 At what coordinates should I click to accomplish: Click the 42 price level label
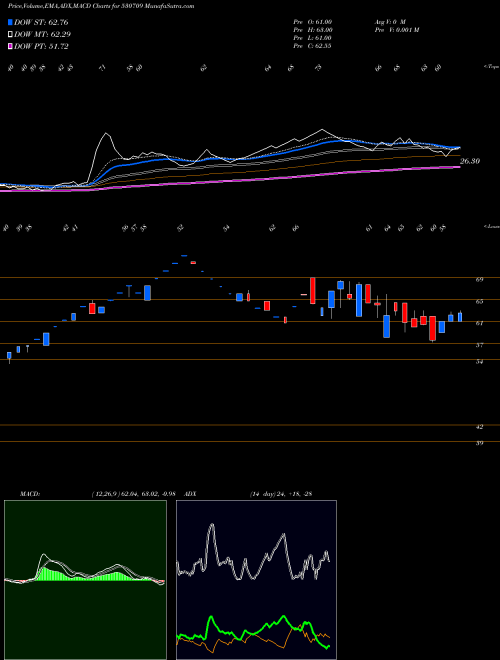tap(479, 427)
